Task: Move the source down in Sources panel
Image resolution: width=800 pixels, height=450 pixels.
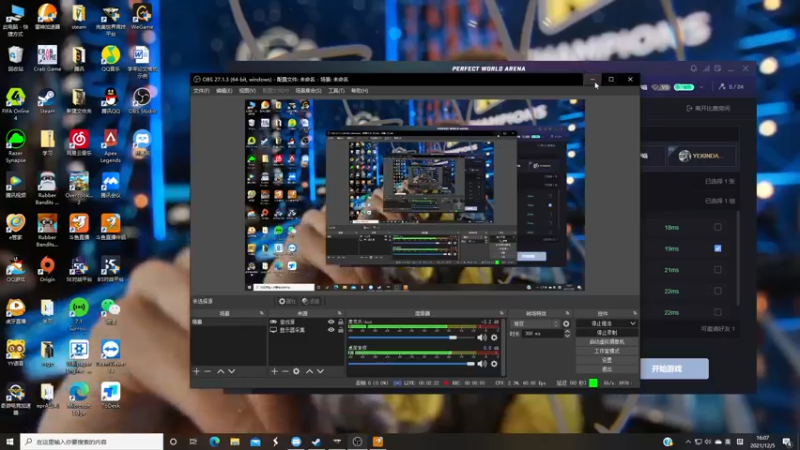Action: tap(320, 371)
